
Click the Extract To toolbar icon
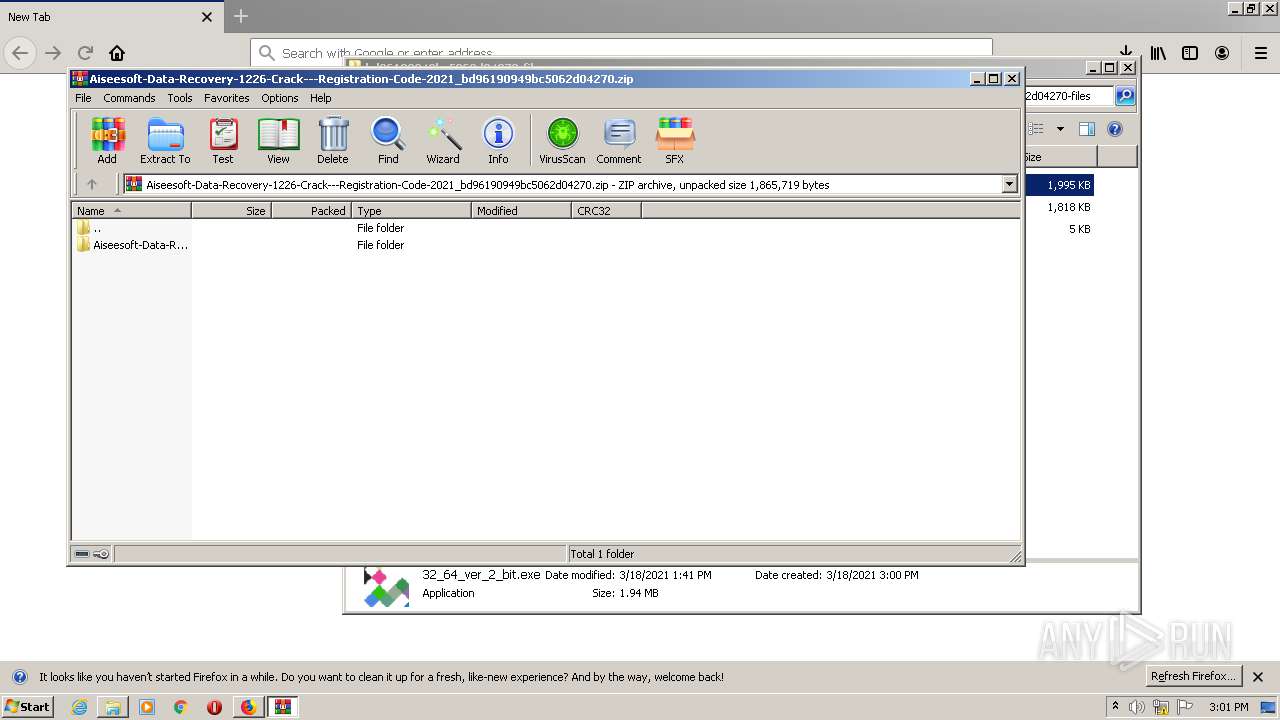165,140
